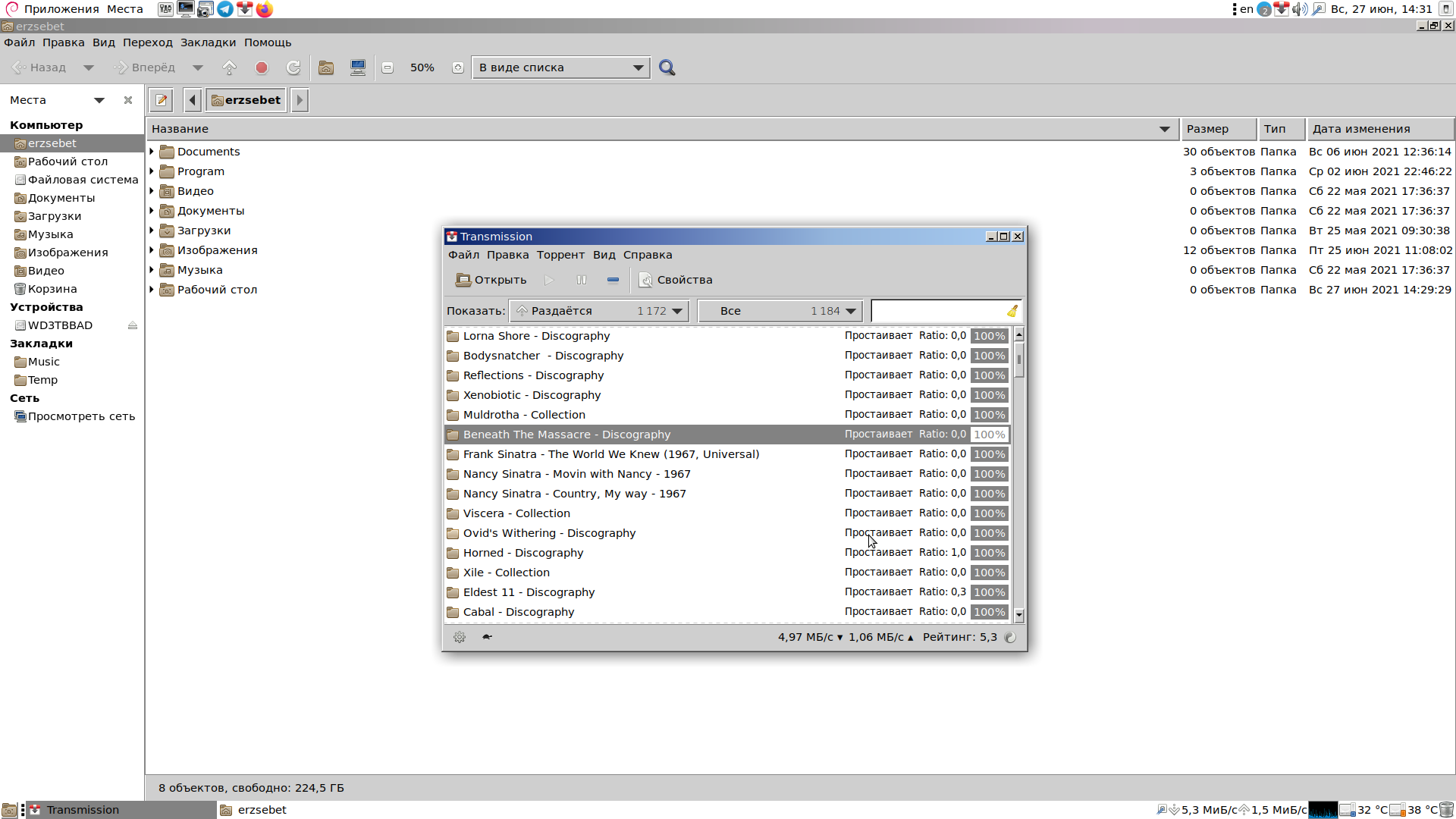Open the Transmission gear options menu
1456x819 pixels.
pyautogui.click(x=460, y=637)
